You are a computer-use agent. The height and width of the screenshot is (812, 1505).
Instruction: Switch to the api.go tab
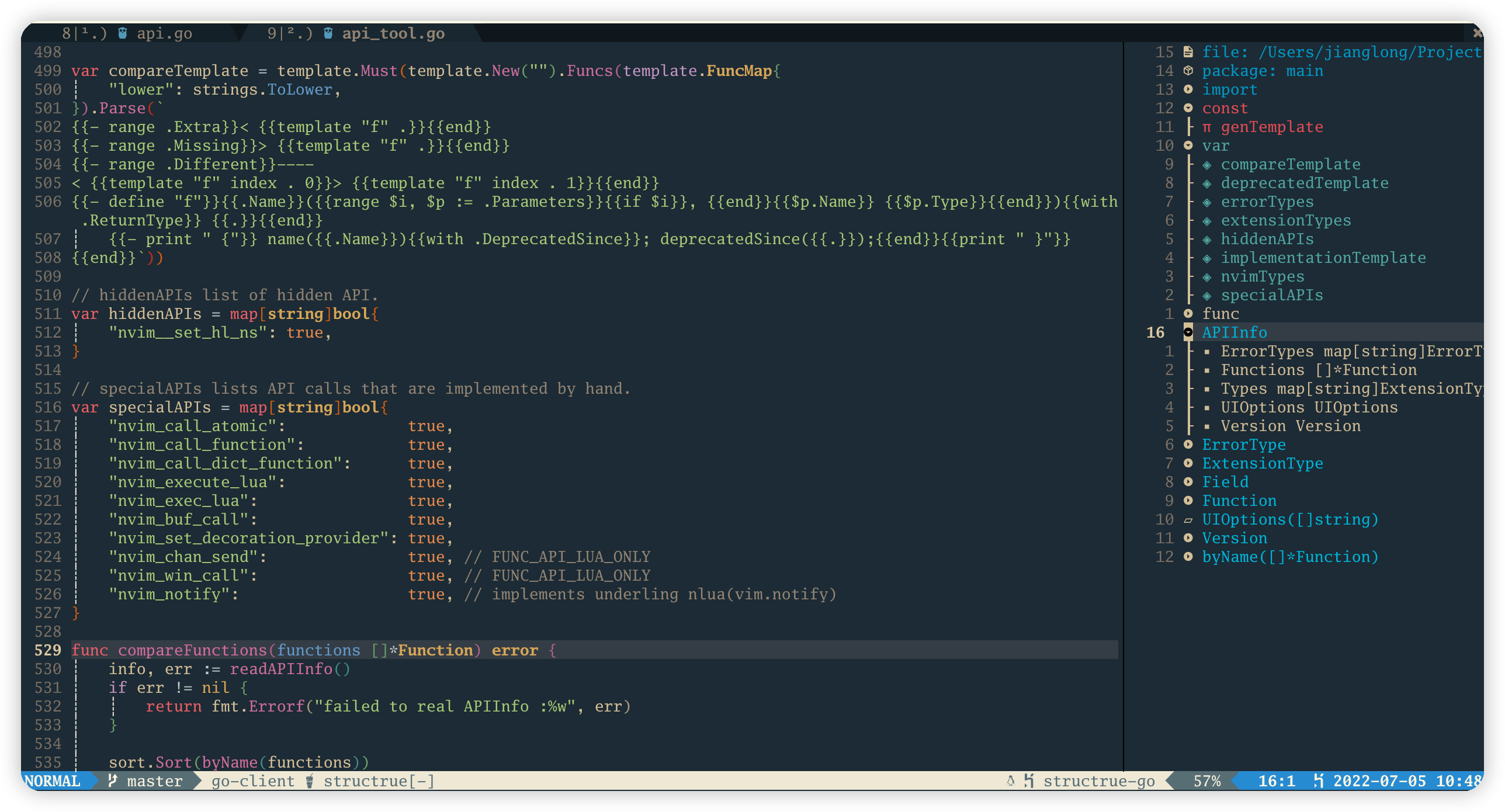164,33
